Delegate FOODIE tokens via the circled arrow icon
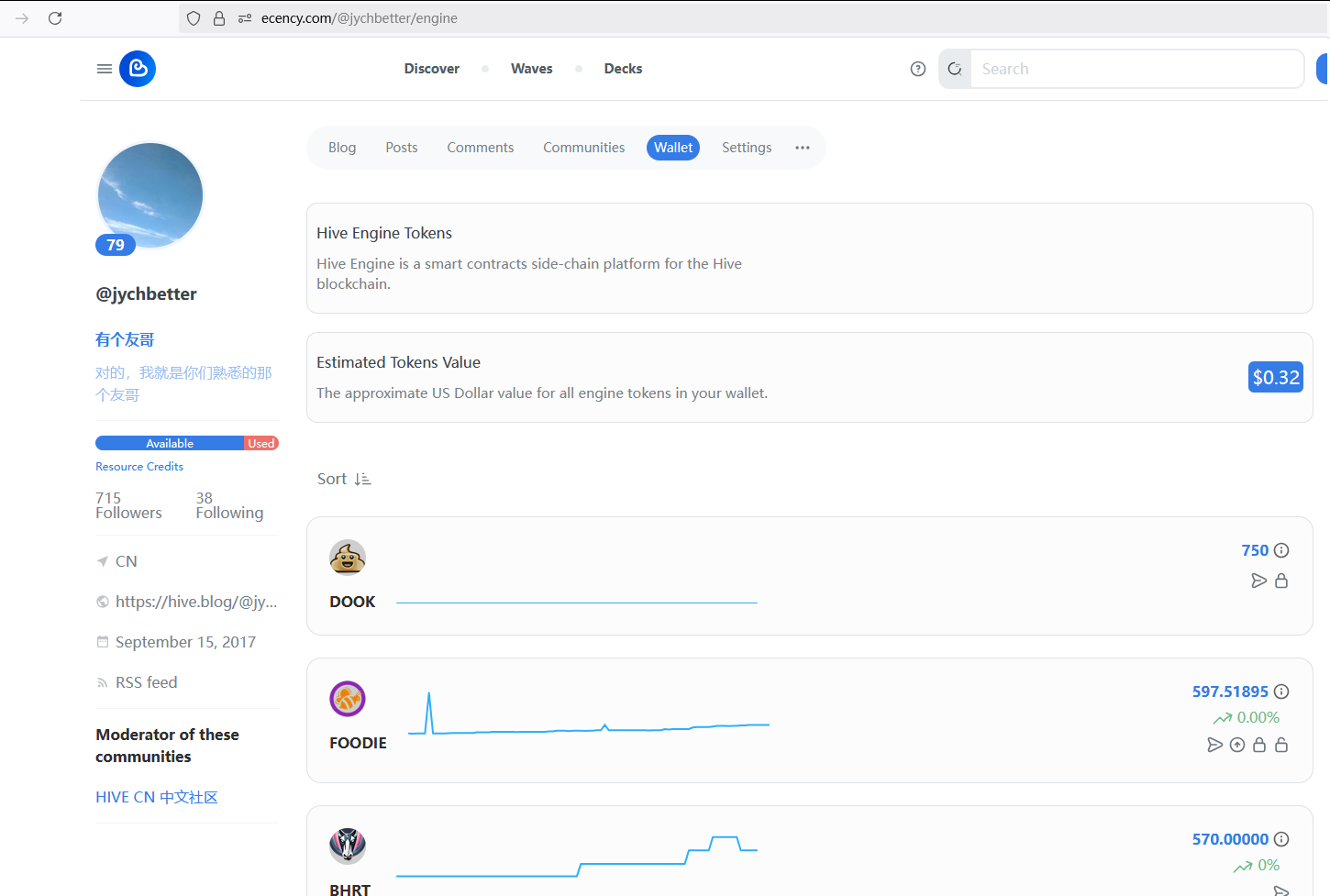1330x896 pixels. coord(1237,745)
